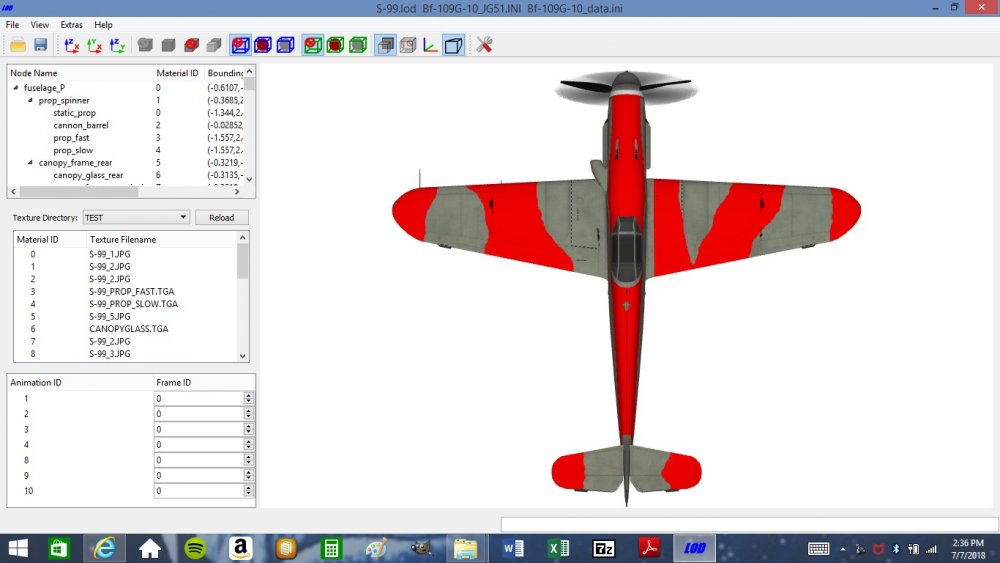Viewport: 1000px width, 563px height.
Task: Open the Help menu
Action: [103, 25]
